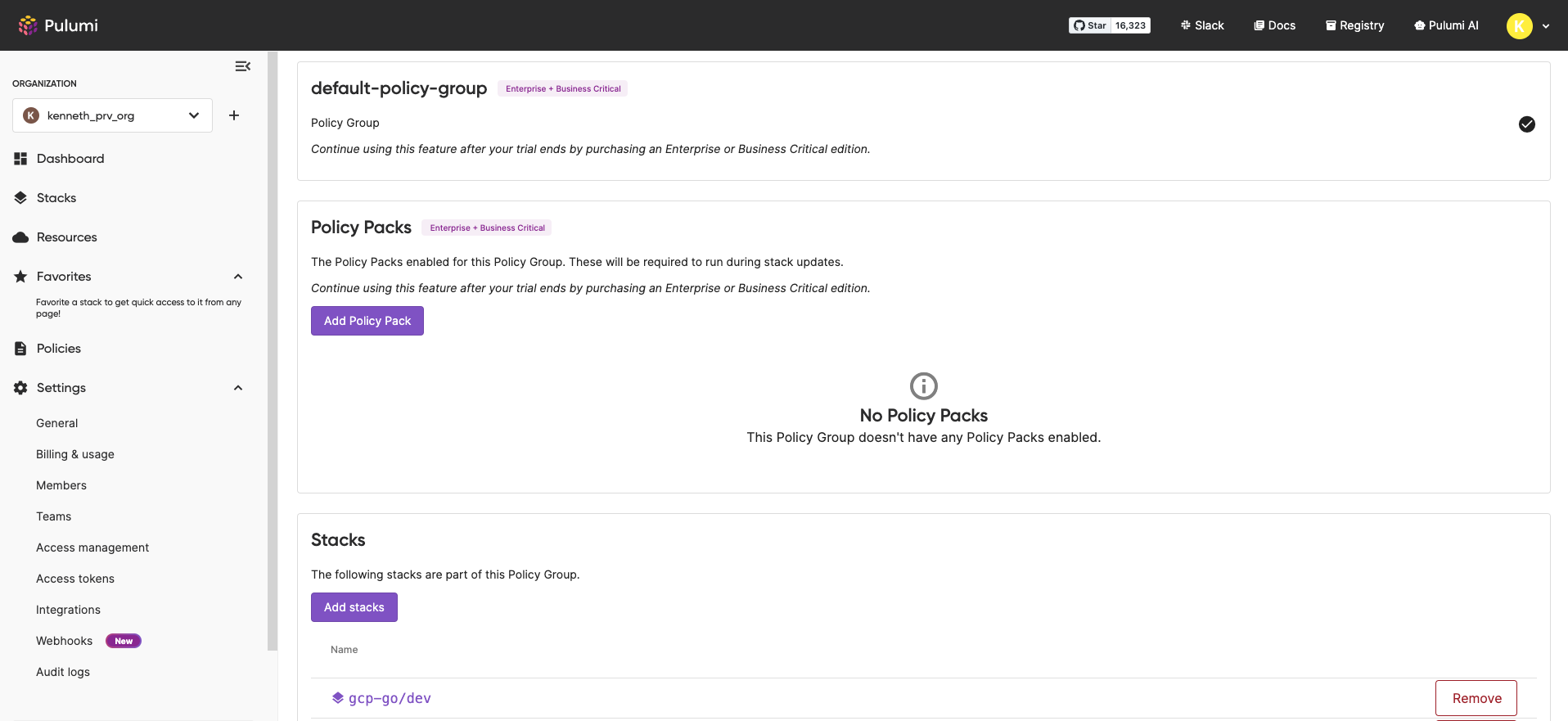1568x721 pixels.
Task: Click the yellow K user avatar
Action: 1519,26
